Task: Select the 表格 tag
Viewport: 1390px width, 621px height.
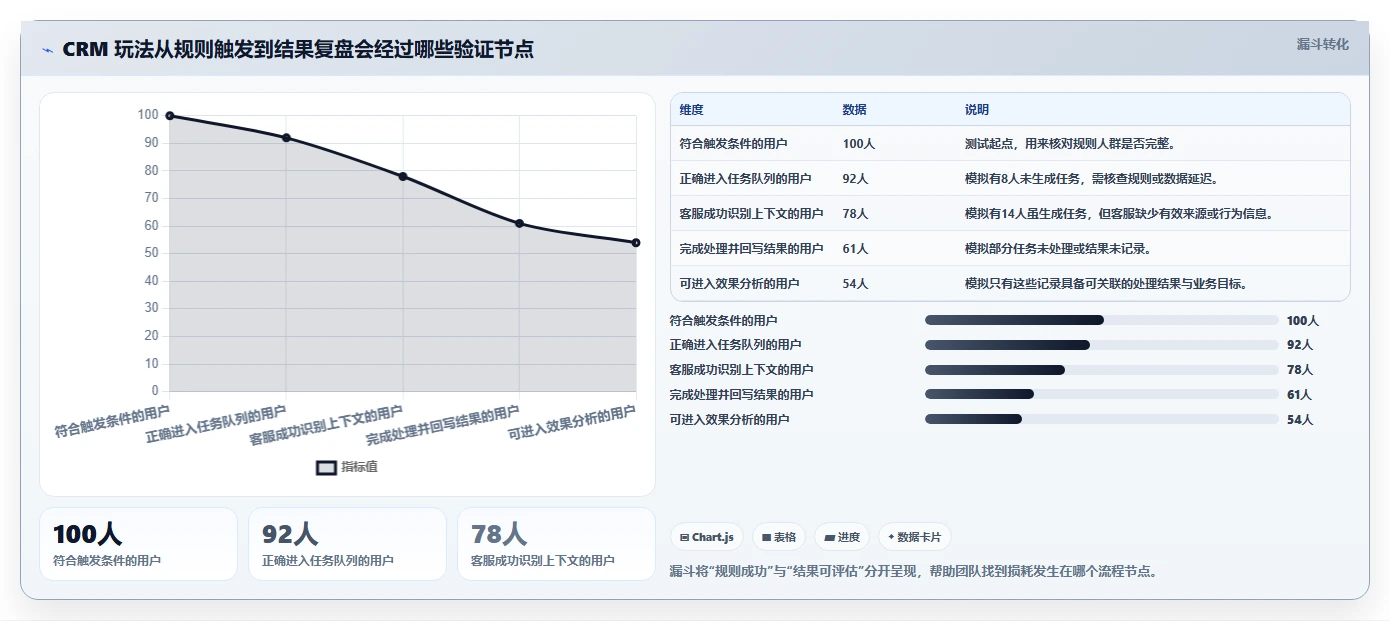Action: point(779,537)
